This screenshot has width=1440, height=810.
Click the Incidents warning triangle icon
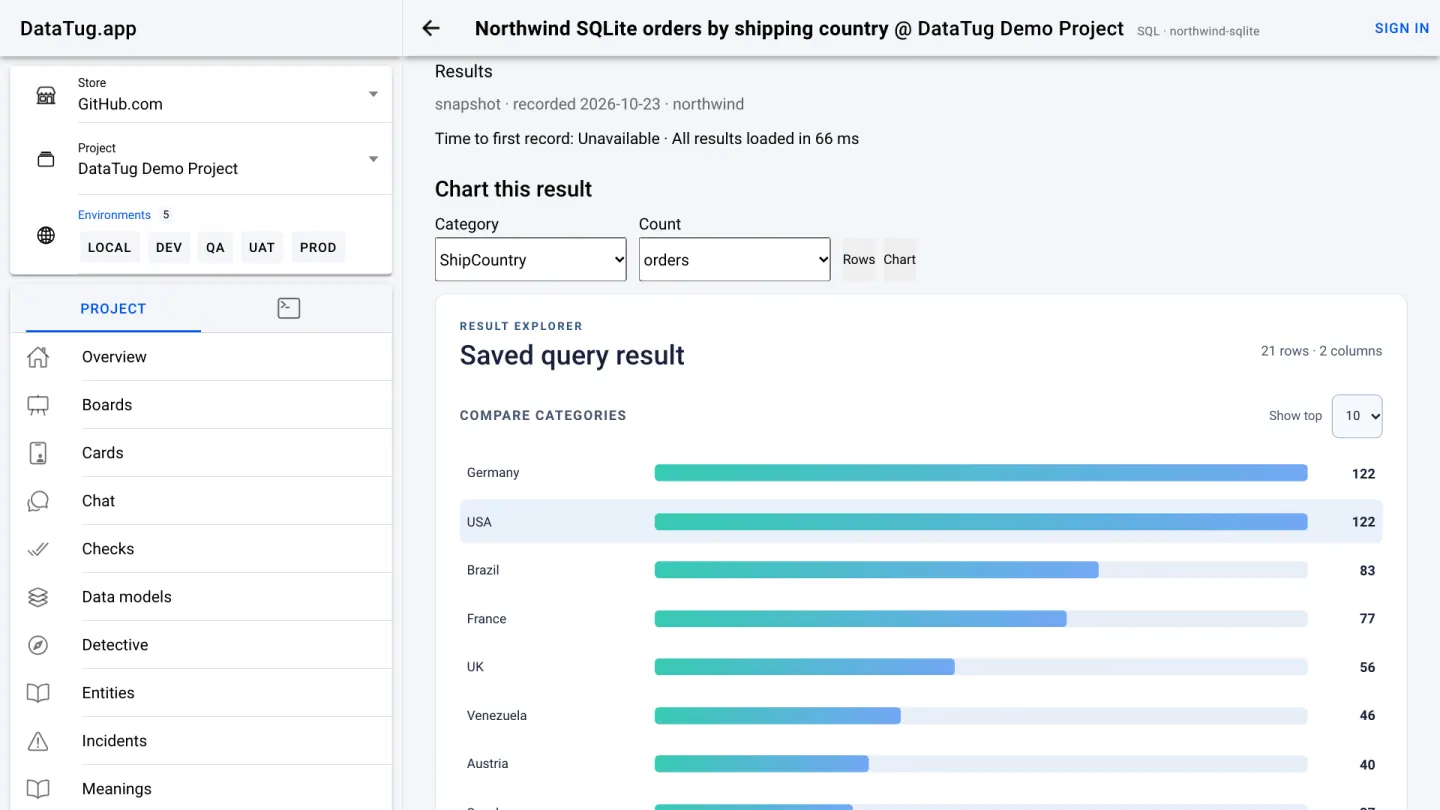point(38,741)
